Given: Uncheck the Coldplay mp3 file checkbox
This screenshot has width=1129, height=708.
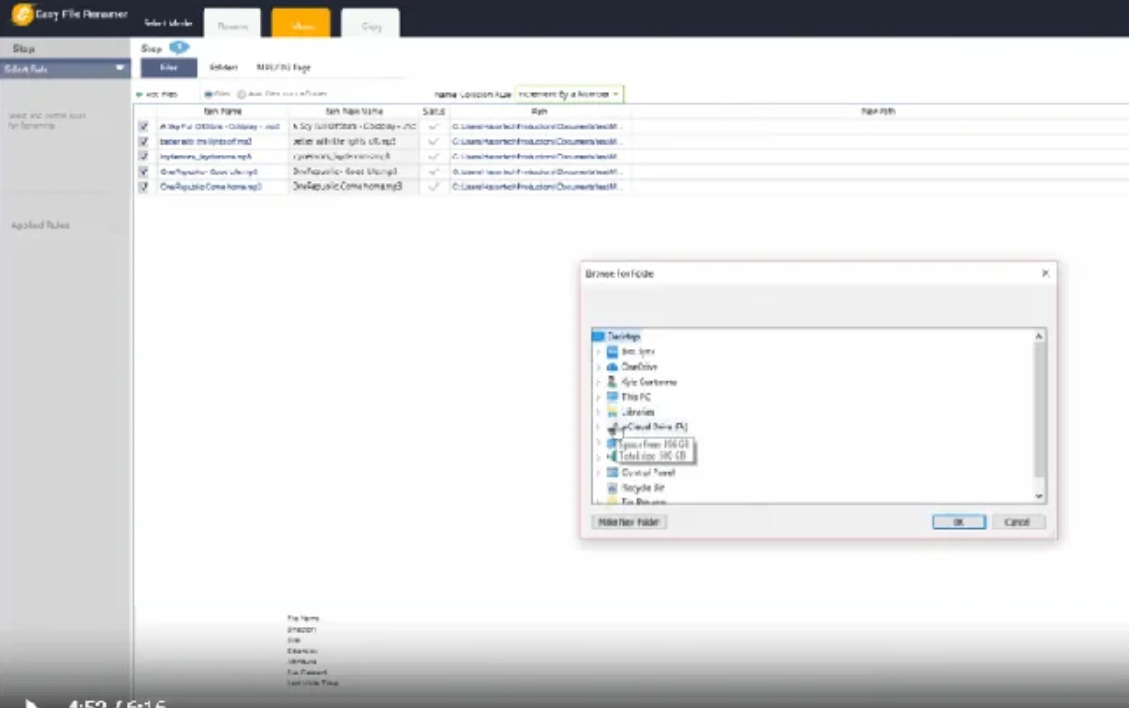Looking at the screenshot, I should [x=143, y=126].
